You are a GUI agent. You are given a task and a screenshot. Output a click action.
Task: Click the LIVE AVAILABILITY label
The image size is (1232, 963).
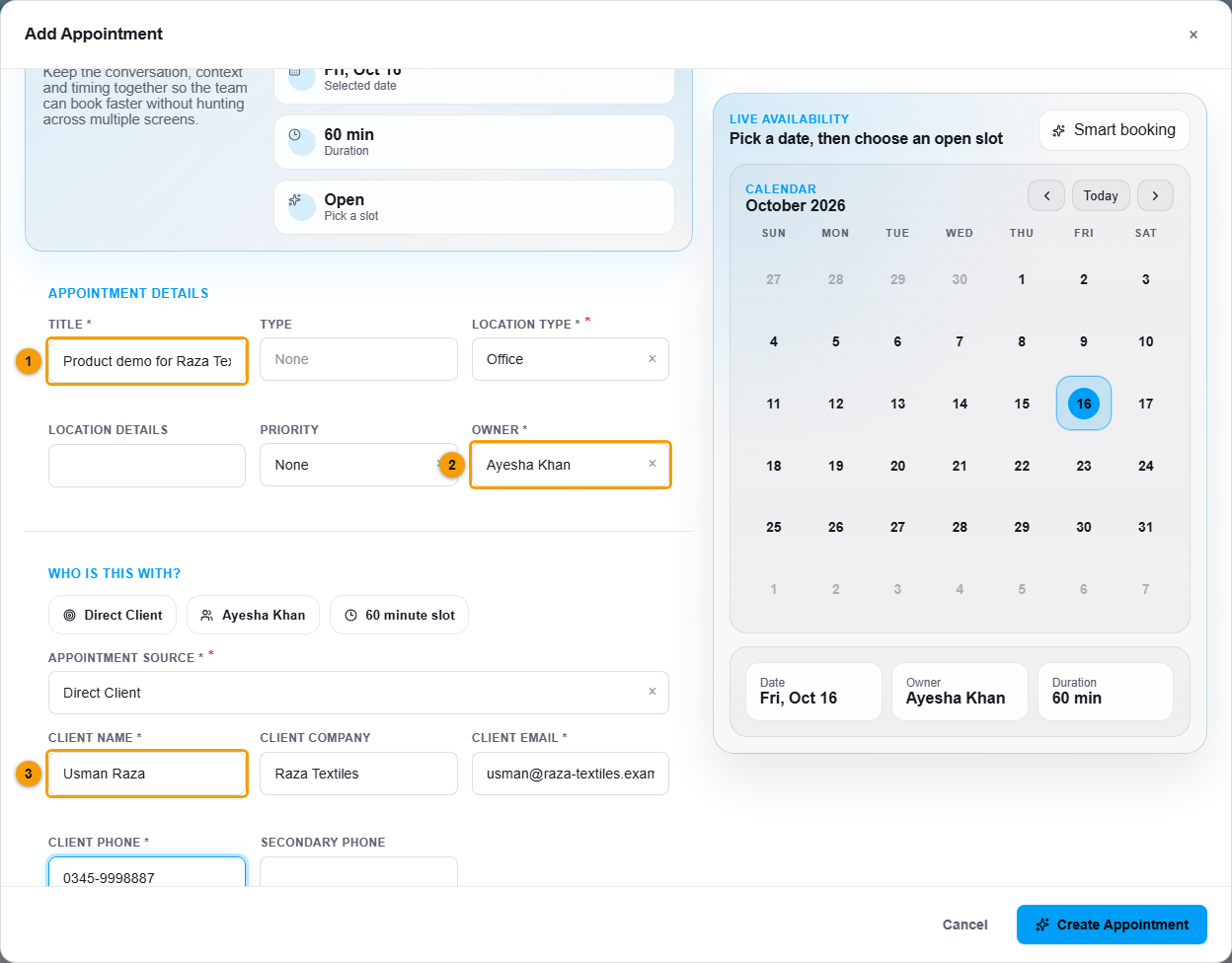[790, 118]
